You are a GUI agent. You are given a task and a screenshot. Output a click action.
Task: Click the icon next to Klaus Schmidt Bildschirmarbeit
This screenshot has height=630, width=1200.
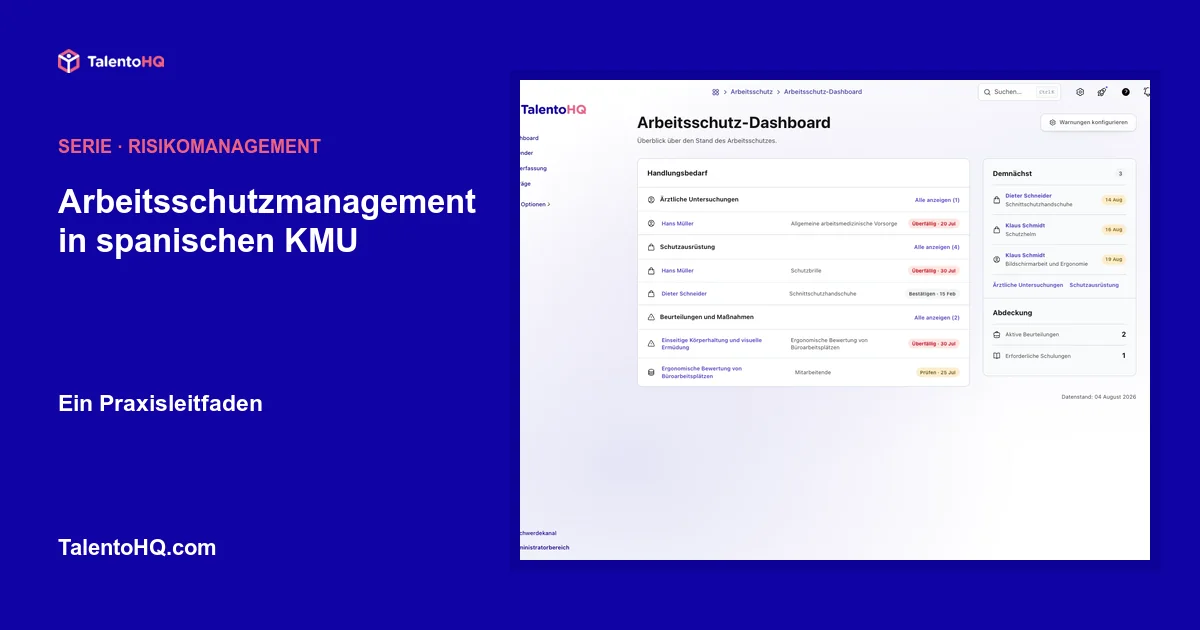pos(997,259)
